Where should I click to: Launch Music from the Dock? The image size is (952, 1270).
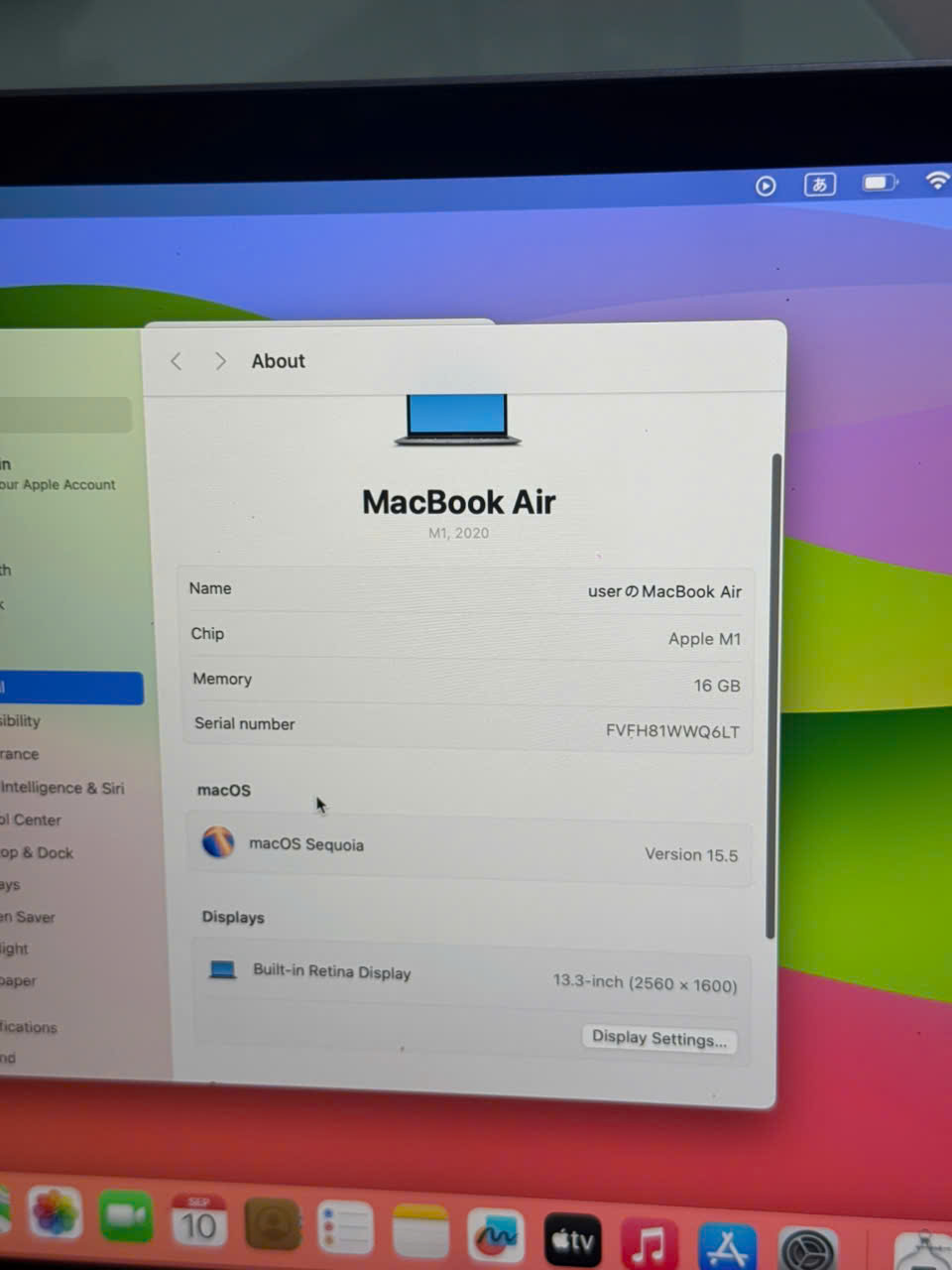649,1243
